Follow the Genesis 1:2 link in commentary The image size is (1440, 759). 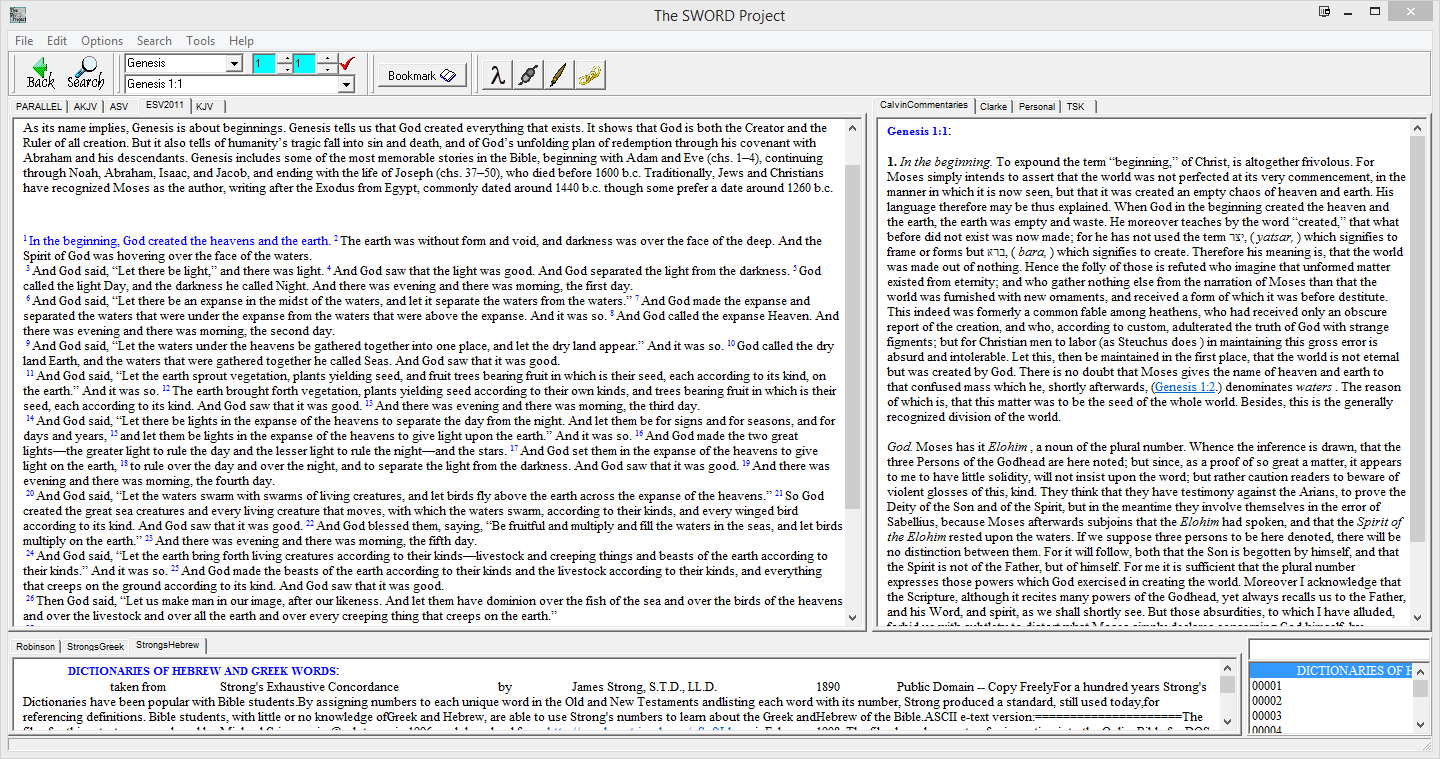click(1183, 387)
